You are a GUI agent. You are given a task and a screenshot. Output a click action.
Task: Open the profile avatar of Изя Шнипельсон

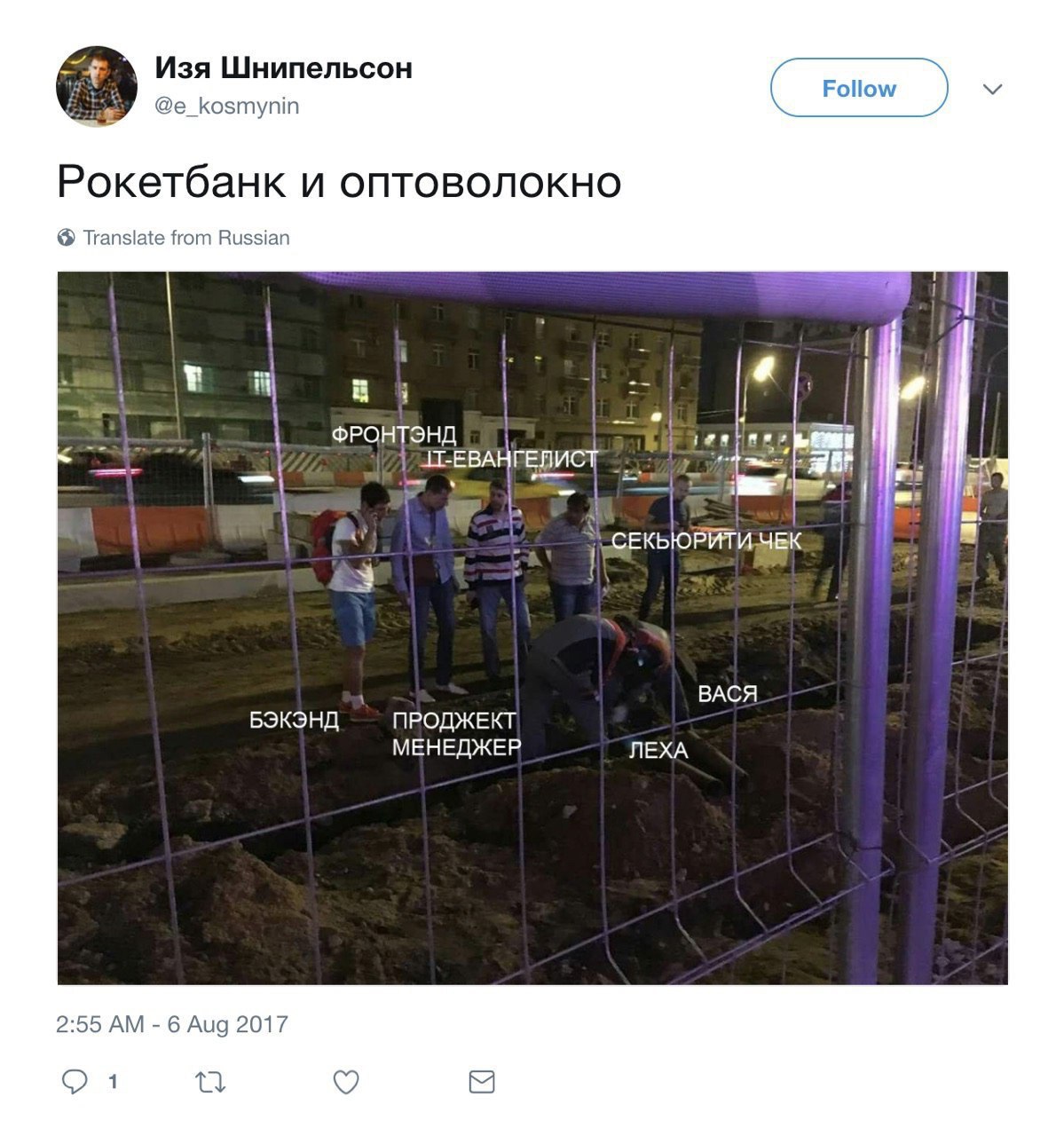click(97, 87)
